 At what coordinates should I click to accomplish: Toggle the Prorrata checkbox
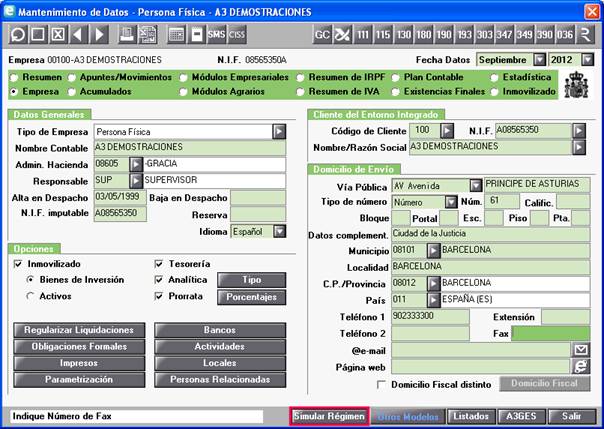159,296
